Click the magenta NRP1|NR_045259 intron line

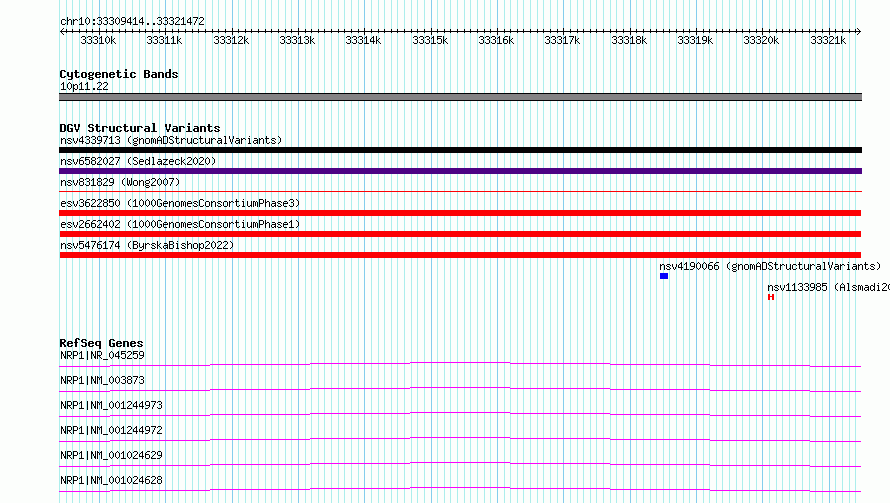460,364
